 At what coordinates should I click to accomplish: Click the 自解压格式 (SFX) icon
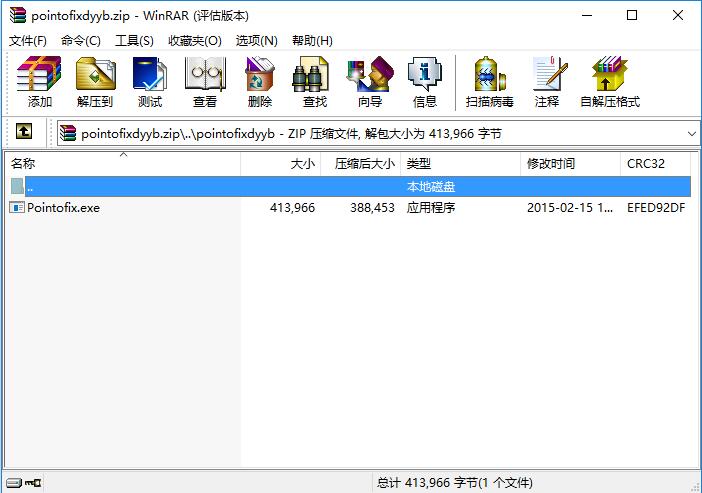coord(609,82)
